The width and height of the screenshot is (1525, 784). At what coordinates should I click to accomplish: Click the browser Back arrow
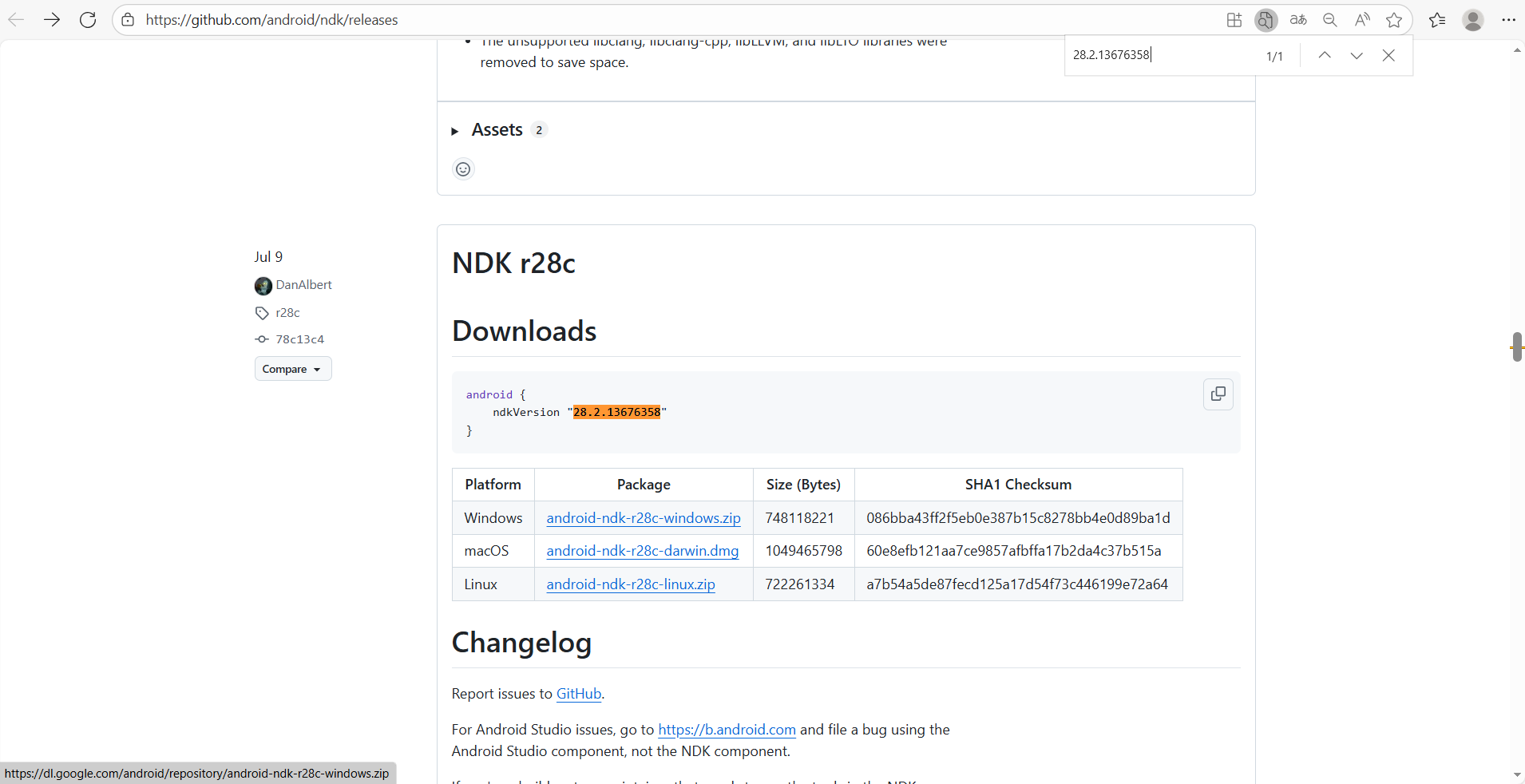(x=16, y=20)
